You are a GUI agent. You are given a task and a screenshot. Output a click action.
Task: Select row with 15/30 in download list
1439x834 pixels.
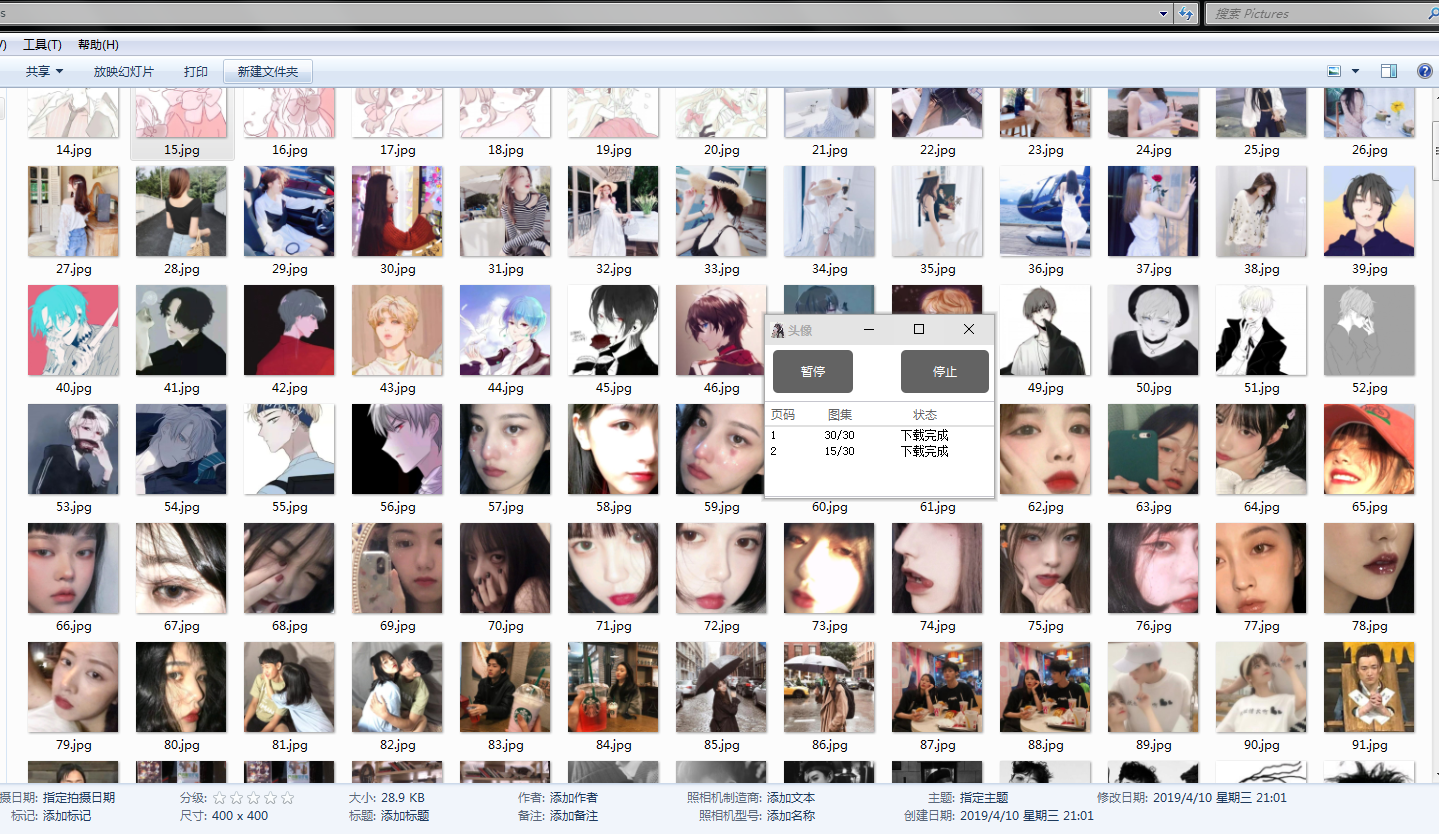tap(879, 451)
